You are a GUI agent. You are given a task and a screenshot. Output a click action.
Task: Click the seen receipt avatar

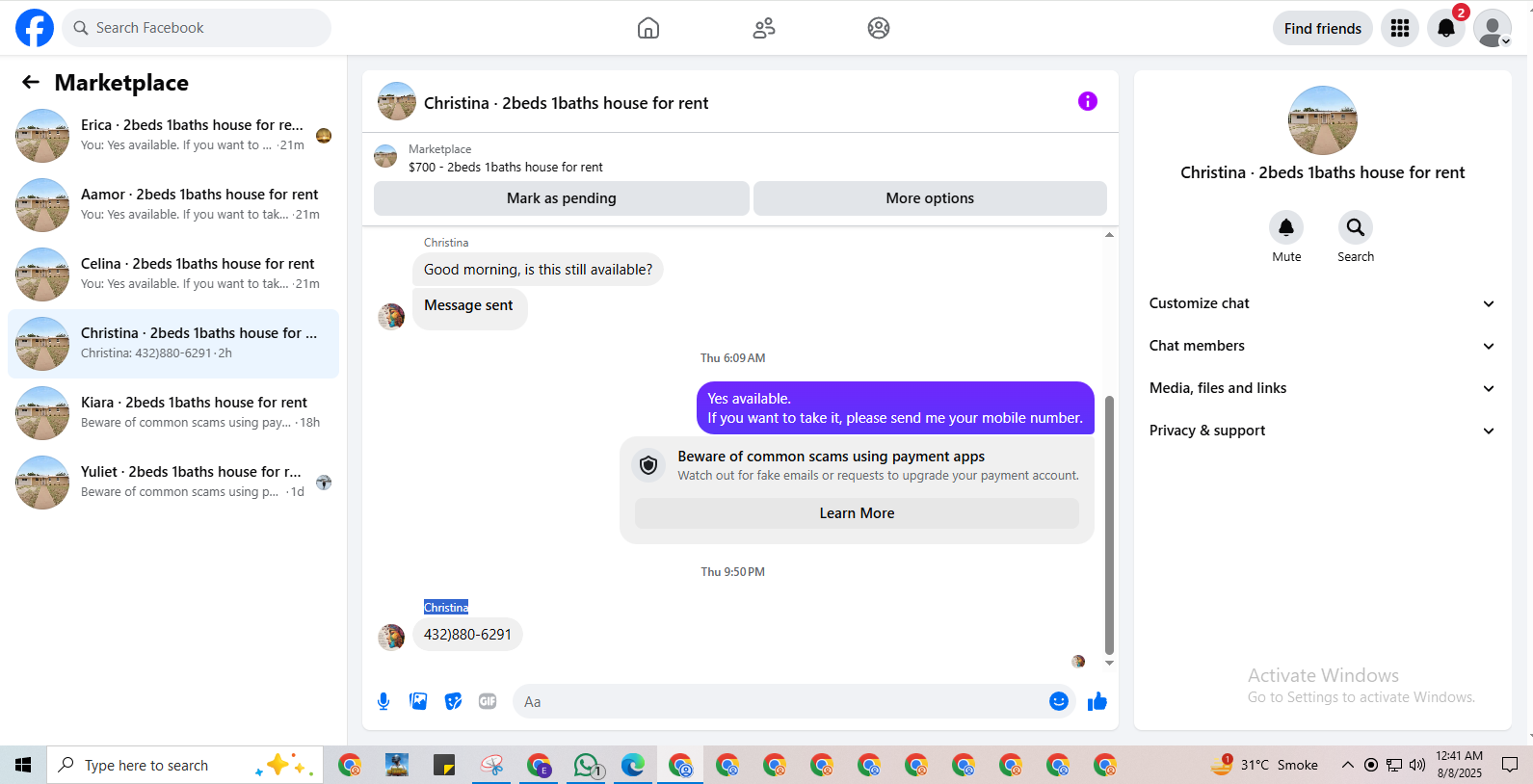click(1078, 662)
